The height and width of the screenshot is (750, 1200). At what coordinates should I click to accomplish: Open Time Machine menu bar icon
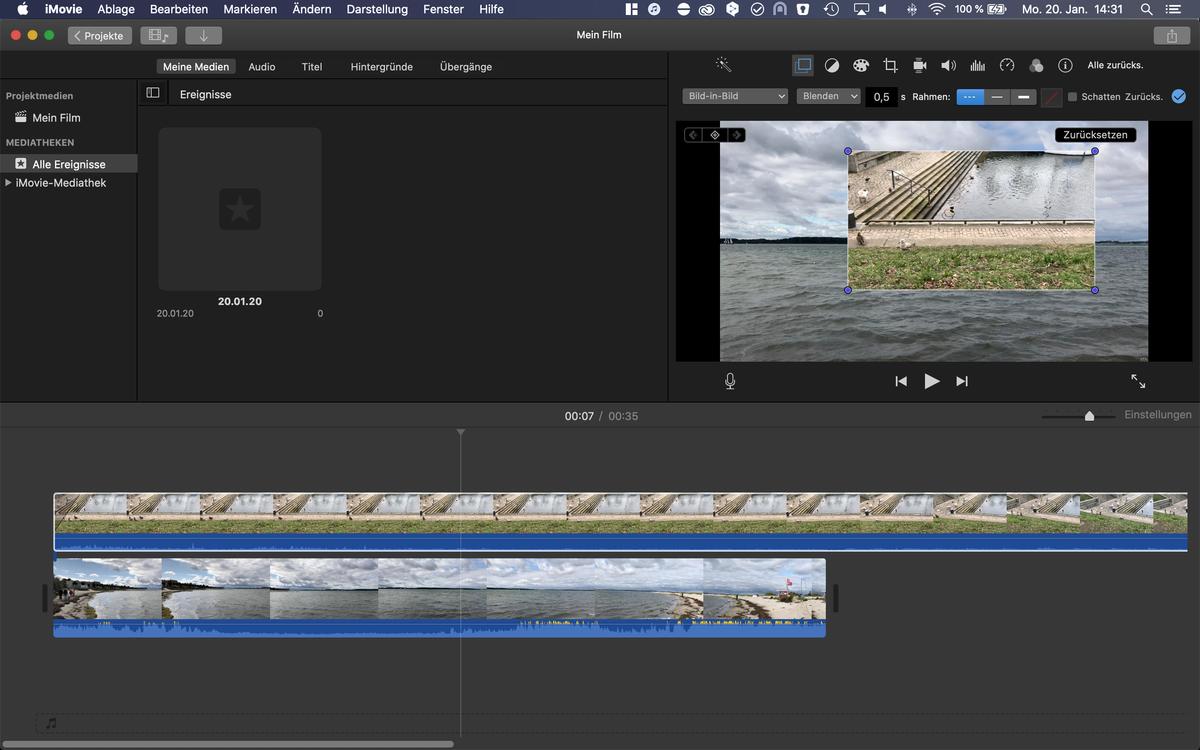(x=831, y=9)
